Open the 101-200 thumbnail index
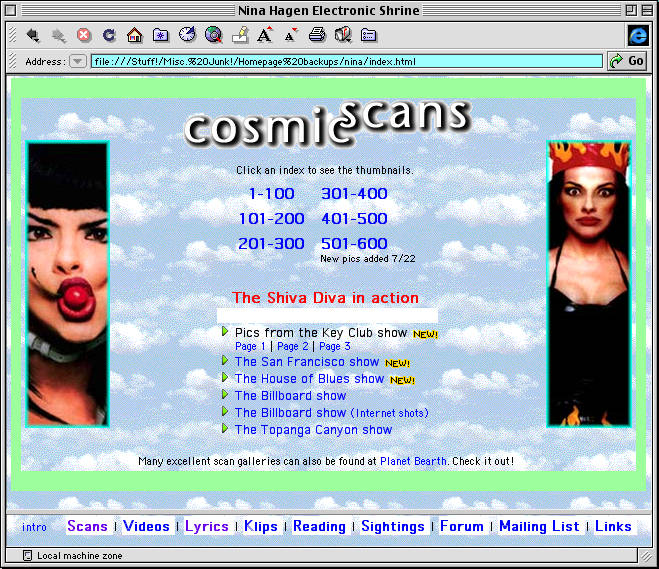659x569 pixels. [271, 219]
